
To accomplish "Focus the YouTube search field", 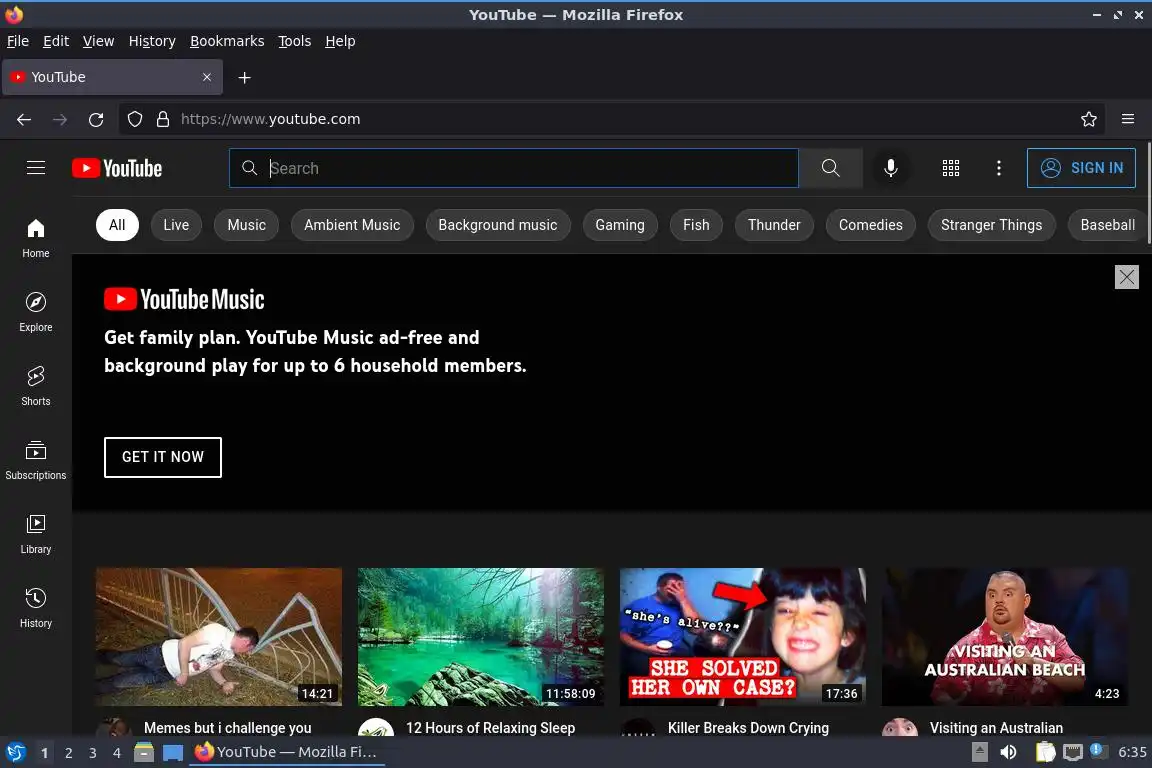I will coord(514,168).
